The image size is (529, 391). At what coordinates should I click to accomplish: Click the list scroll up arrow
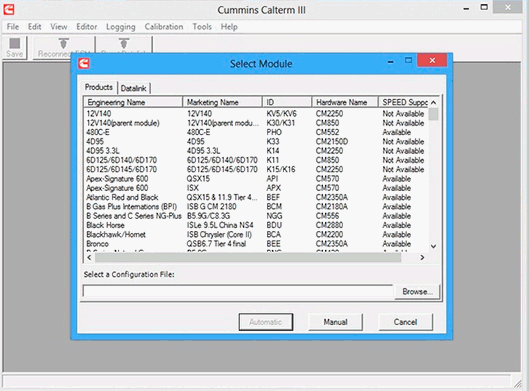click(x=434, y=102)
